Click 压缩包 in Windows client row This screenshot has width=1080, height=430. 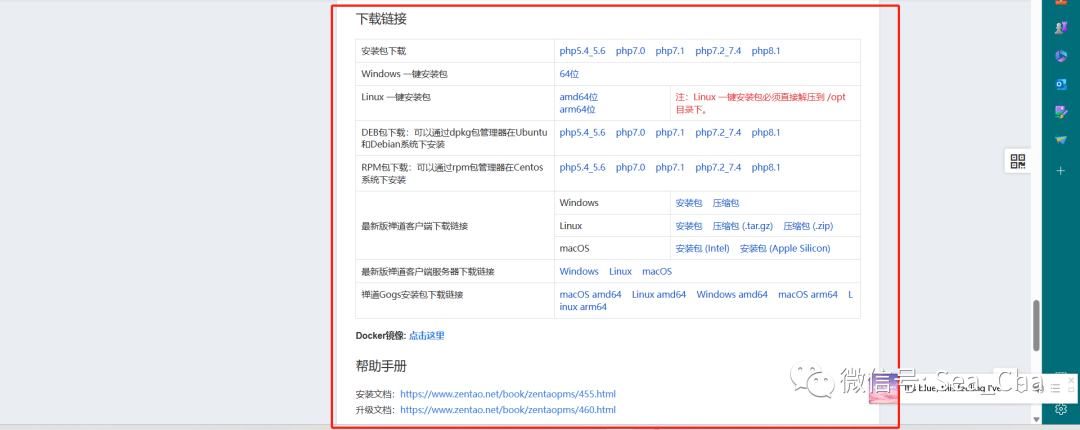coord(726,203)
